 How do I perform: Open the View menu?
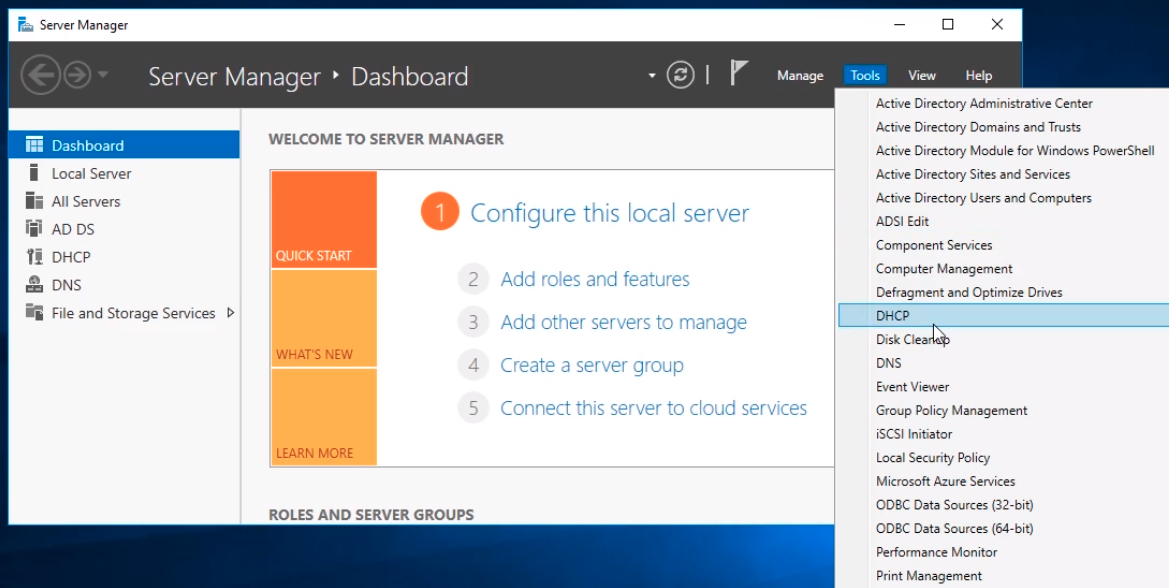pyautogui.click(x=921, y=76)
